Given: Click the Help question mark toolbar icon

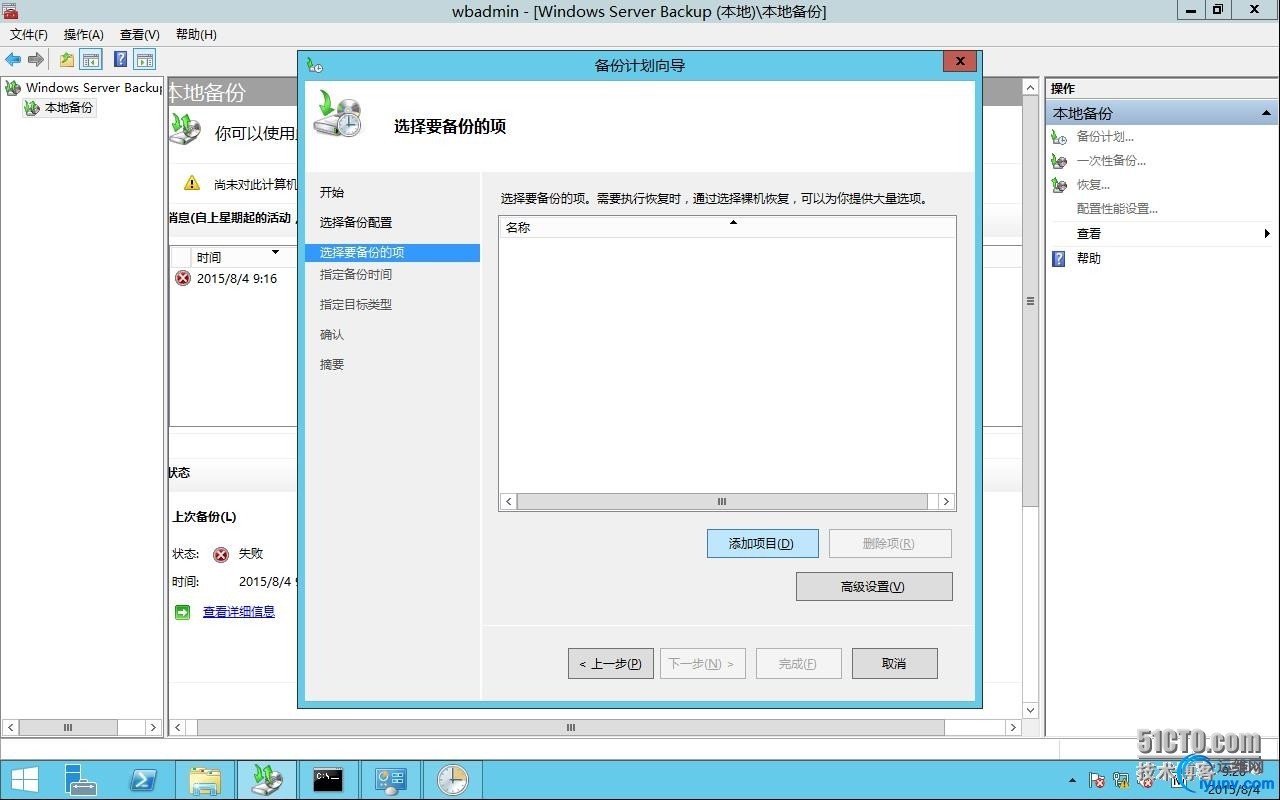Looking at the screenshot, I should coord(121,60).
